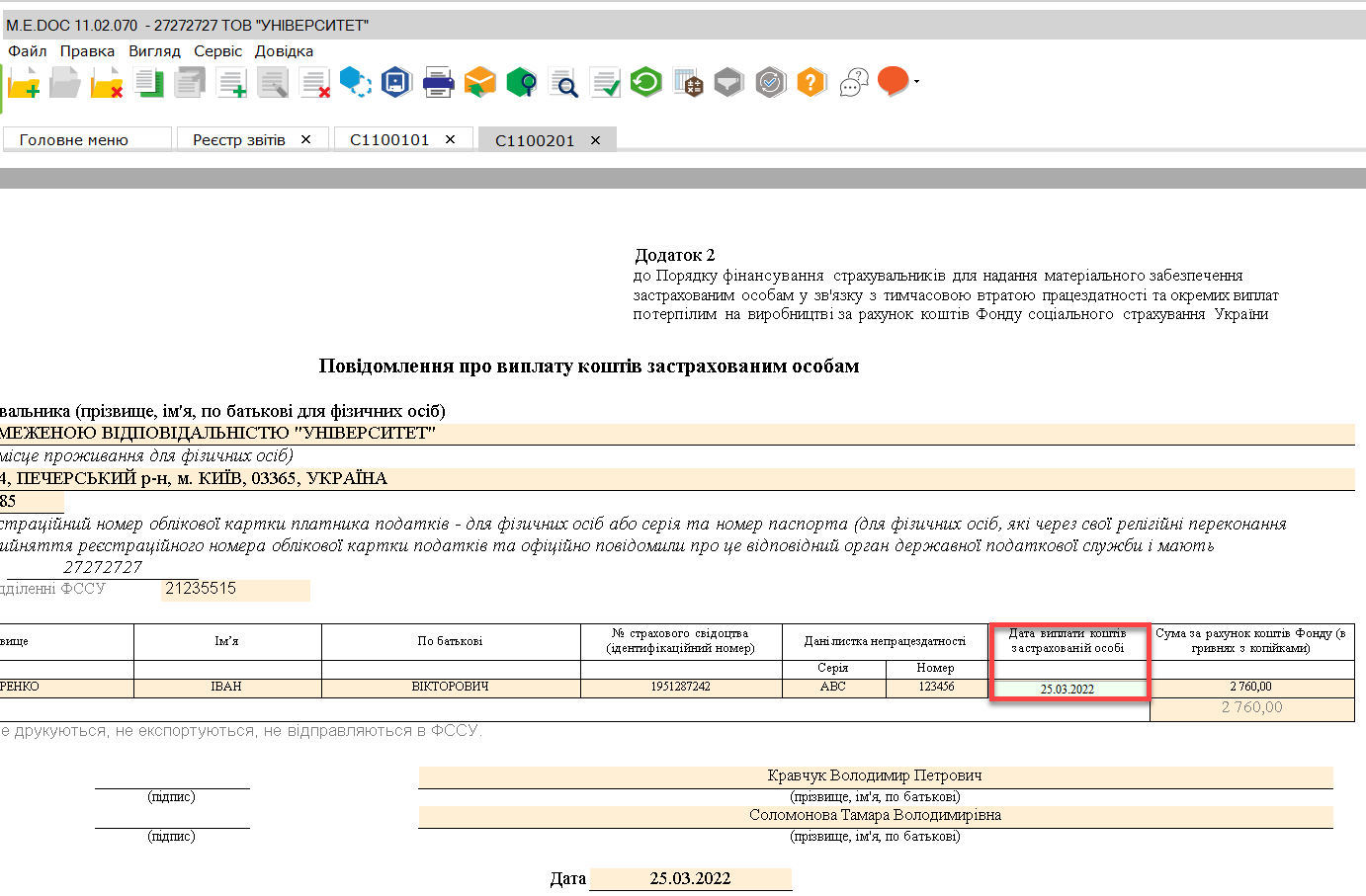Switch to the Головне меню tab
This screenshot has width=1366, height=896.
tap(74, 140)
